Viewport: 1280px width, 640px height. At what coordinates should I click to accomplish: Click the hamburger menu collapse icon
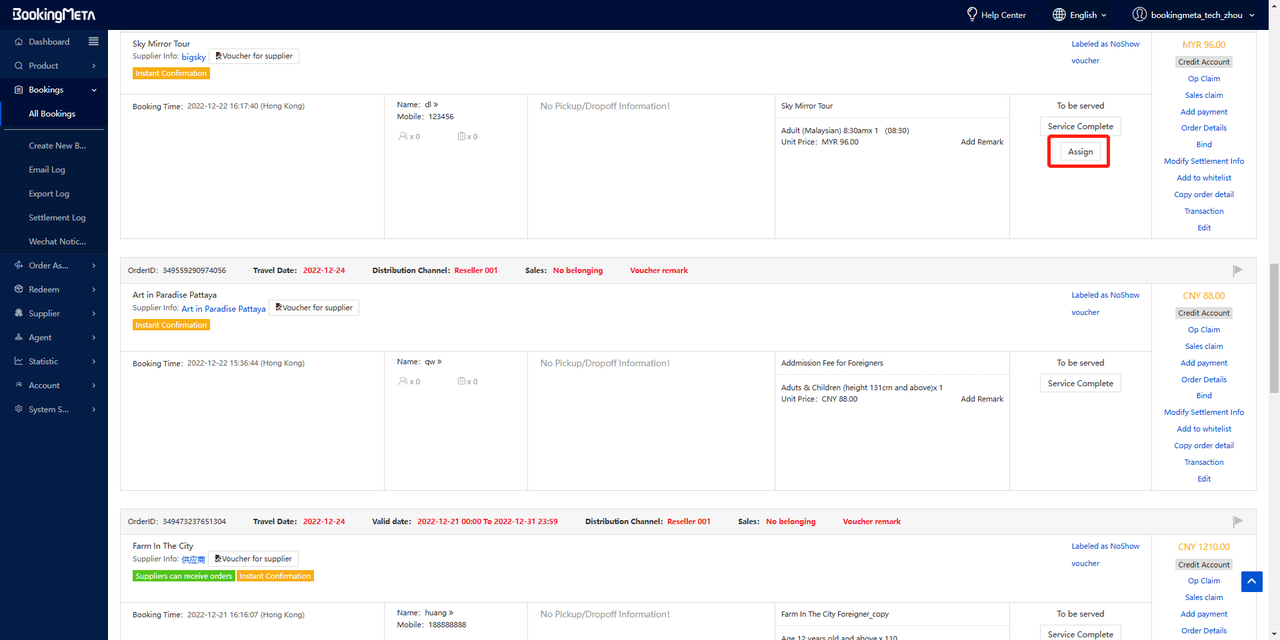click(93, 42)
